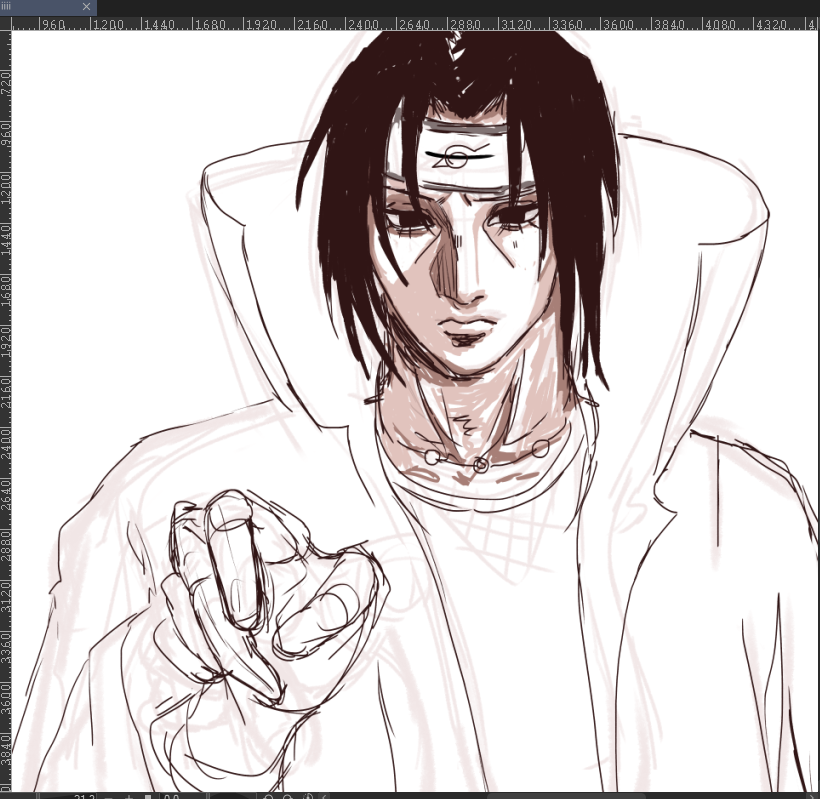Screen dimensions: 820x799
Task: Click the 2400 mark on the horizontal ruler
Action: click(x=364, y=25)
